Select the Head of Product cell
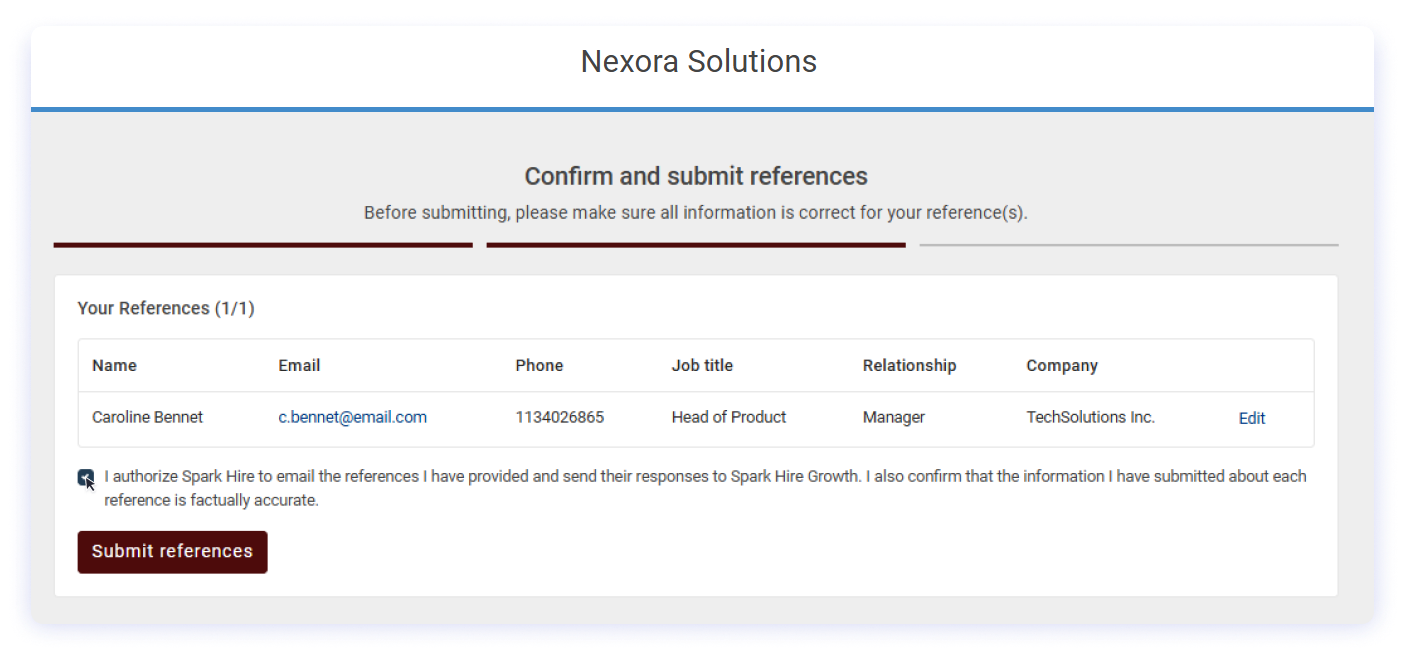Screen dimensions: 1405x653 point(728,417)
